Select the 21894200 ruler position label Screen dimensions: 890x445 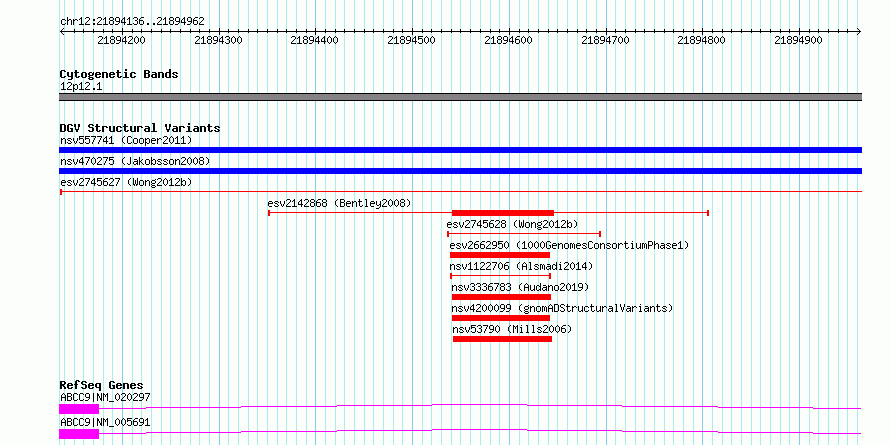tap(121, 40)
